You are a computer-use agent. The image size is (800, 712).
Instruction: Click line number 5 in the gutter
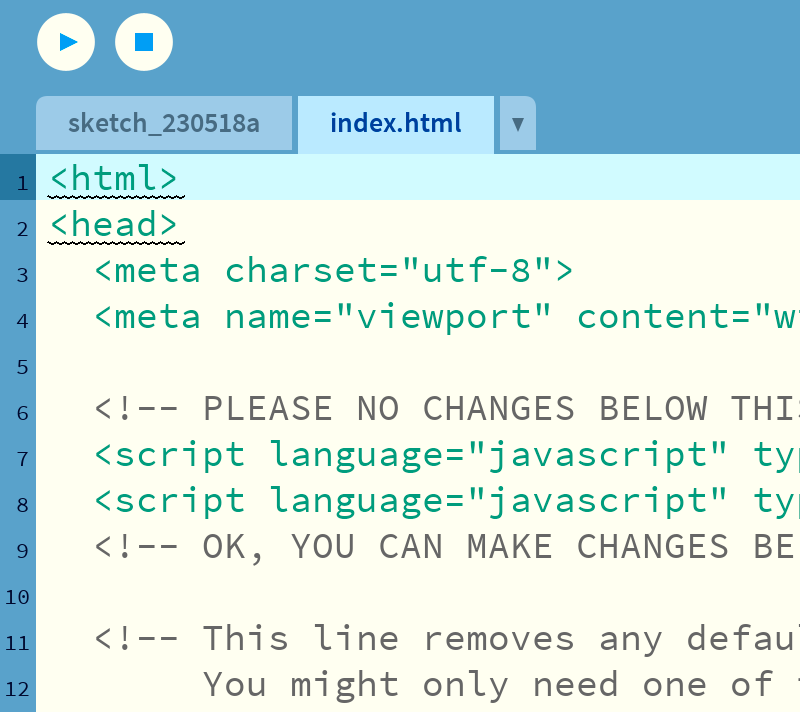tap(22, 367)
